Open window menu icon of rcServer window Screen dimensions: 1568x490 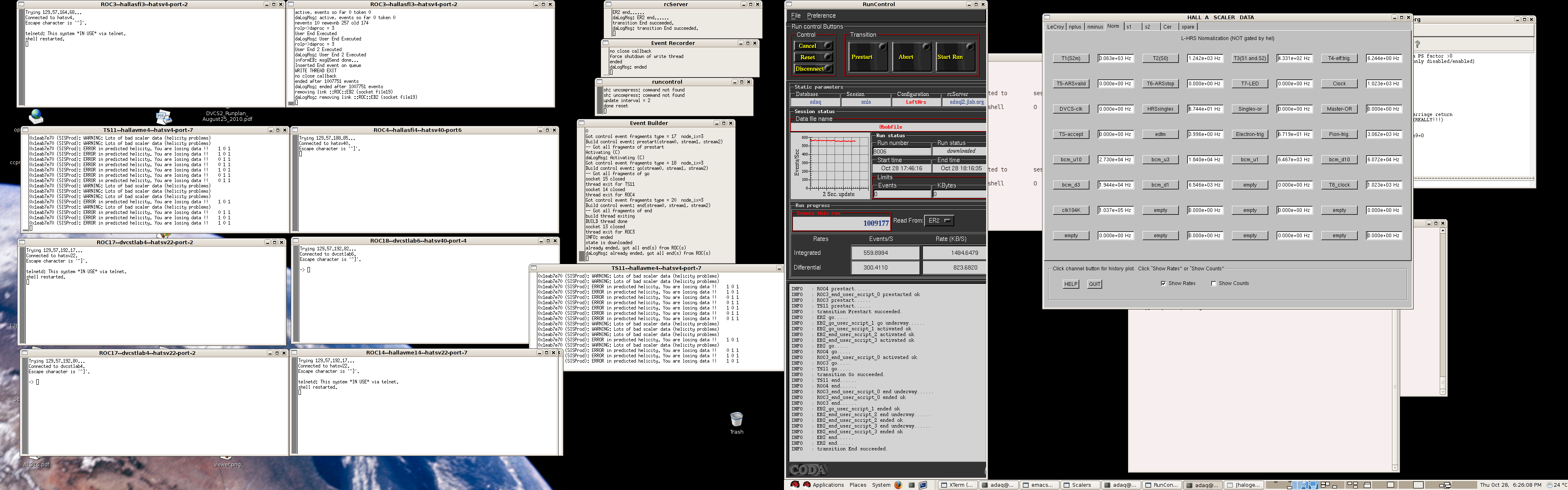click(608, 4)
